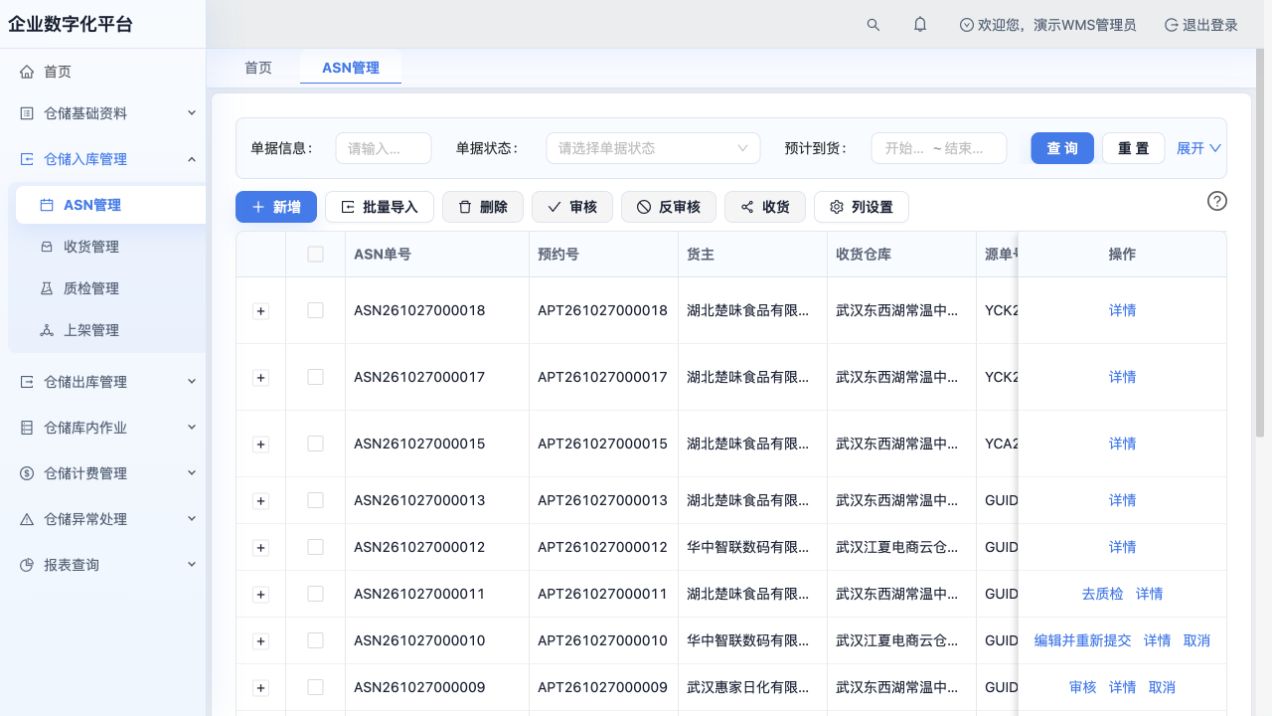The image size is (1272, 716).
Task: Click the 重置 button
Action: (1133, 148)
